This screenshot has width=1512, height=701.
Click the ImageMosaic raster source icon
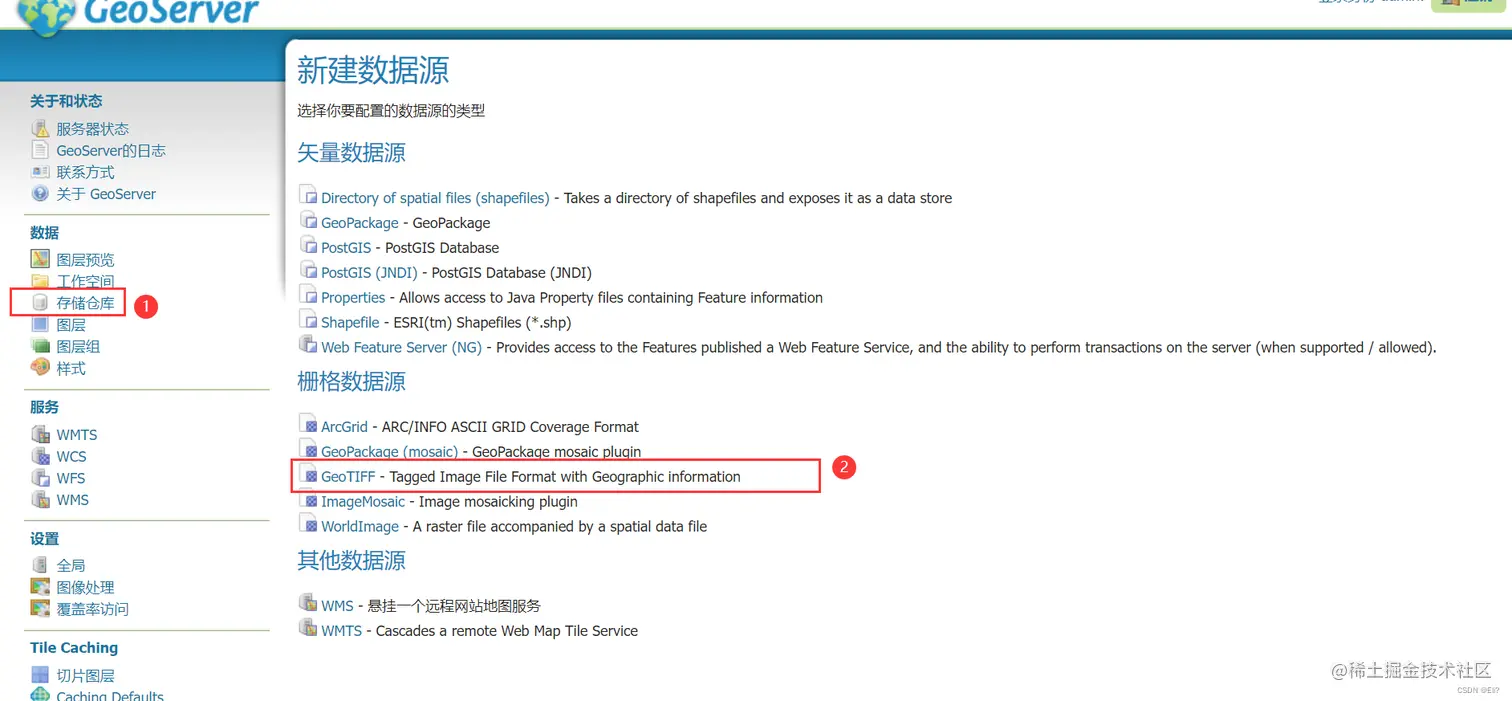308,499
